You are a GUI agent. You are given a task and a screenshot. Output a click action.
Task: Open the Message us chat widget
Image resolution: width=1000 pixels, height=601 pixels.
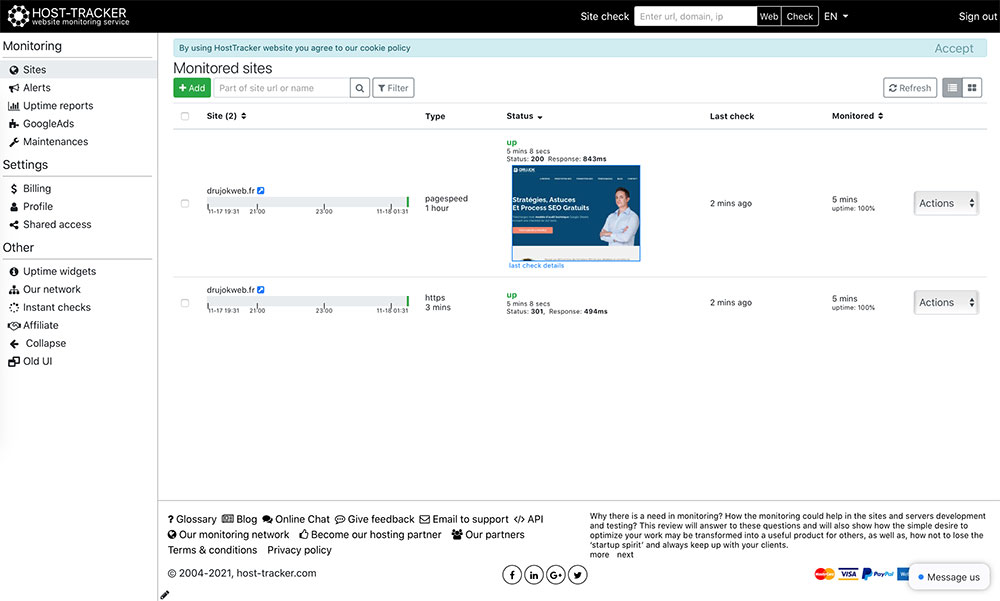[x=948, y=577]
